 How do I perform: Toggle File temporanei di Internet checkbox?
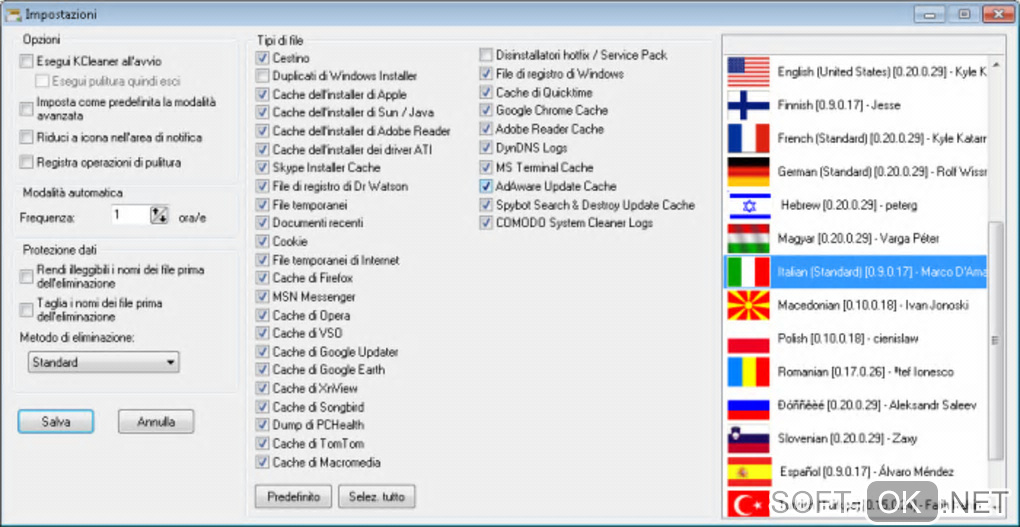click(x=262, y=260)
